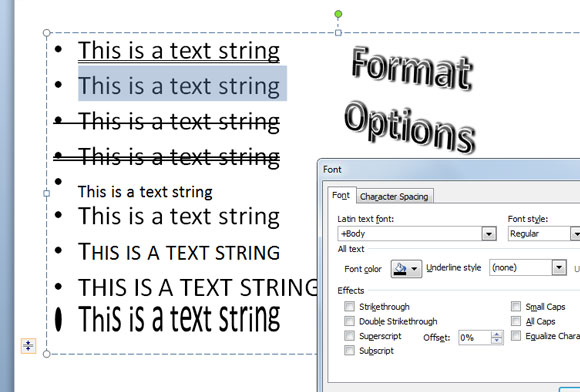The width and height of the screenshot is (580, 392).
Task: Toggle the Superscript checkbox
Action: (349, 335)
